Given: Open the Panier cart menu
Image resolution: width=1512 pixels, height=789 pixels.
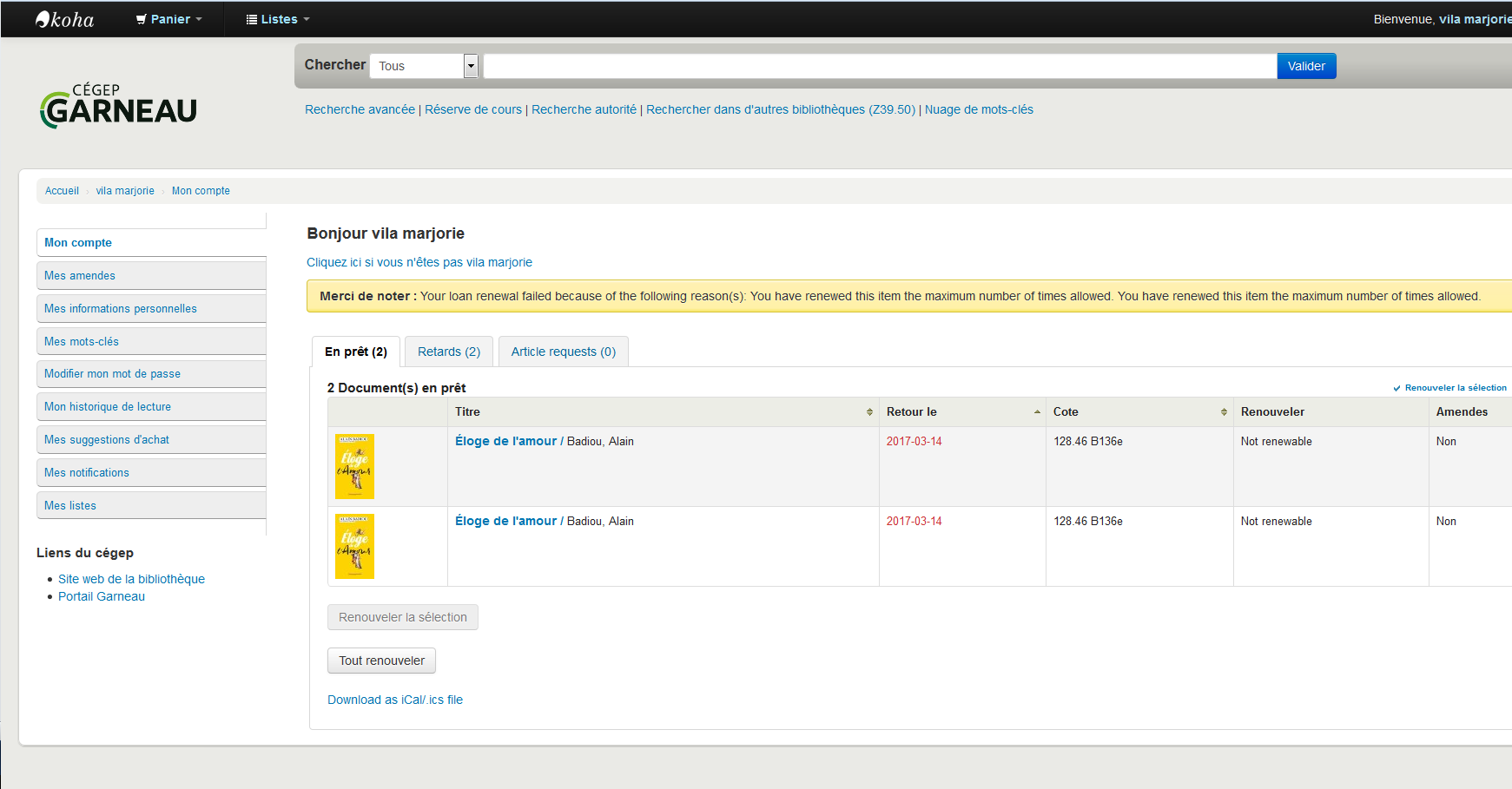Looking at the screenshot, I should pyautogui.click(x=169, y=19).
